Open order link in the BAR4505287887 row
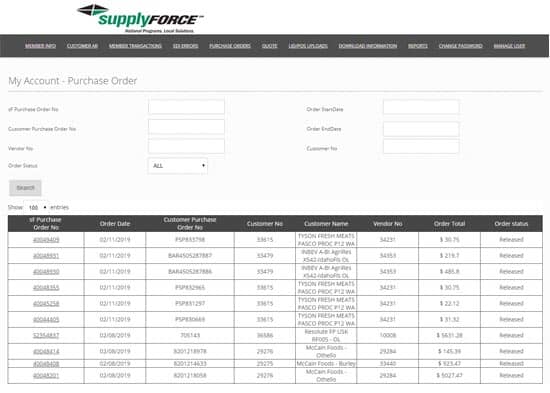550x393 pixels. coord(46,256)
